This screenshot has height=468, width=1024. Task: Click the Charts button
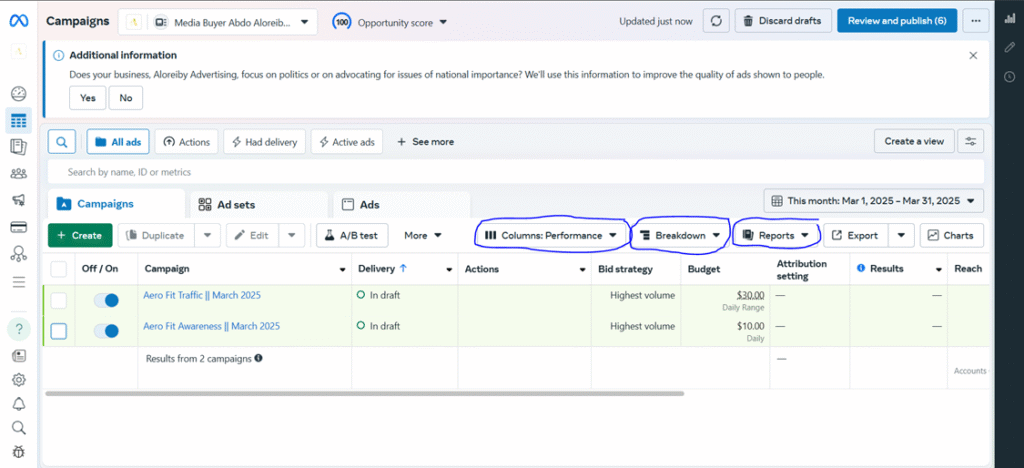tap(952, 236)
